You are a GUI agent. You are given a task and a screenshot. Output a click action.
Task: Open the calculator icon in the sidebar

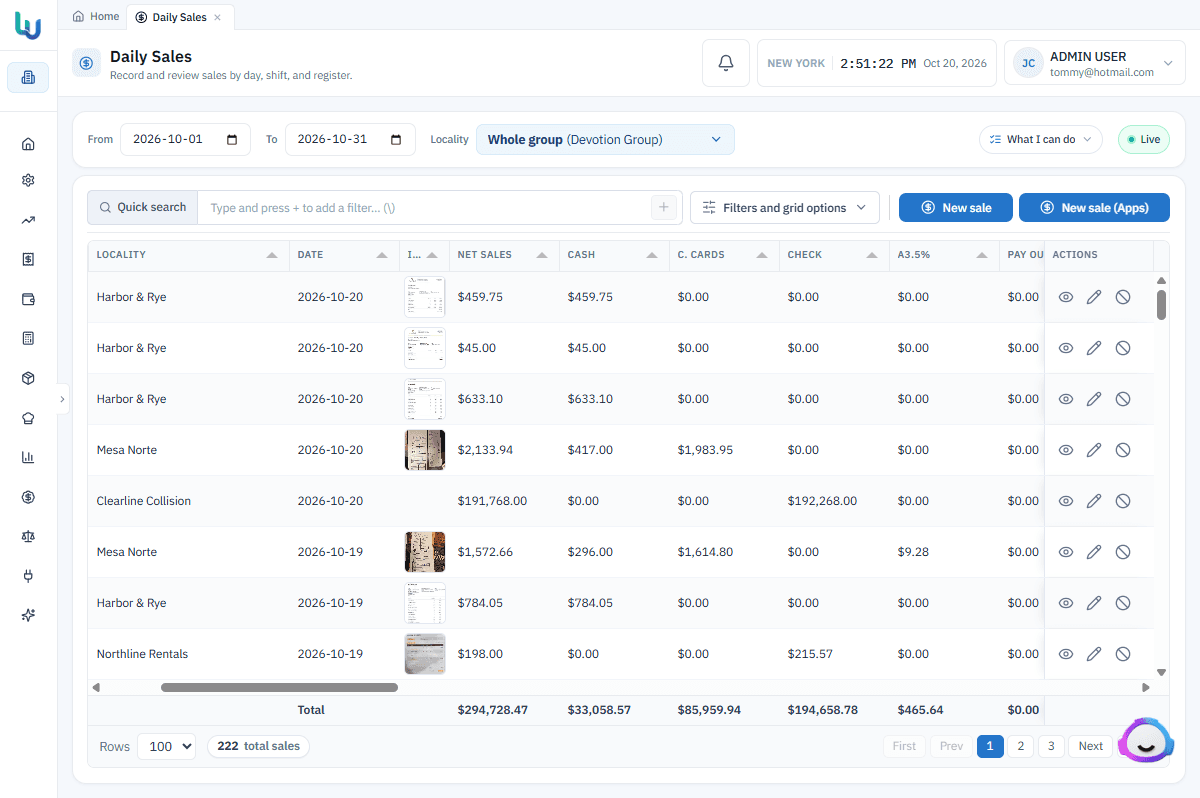[x=28, y=338]
